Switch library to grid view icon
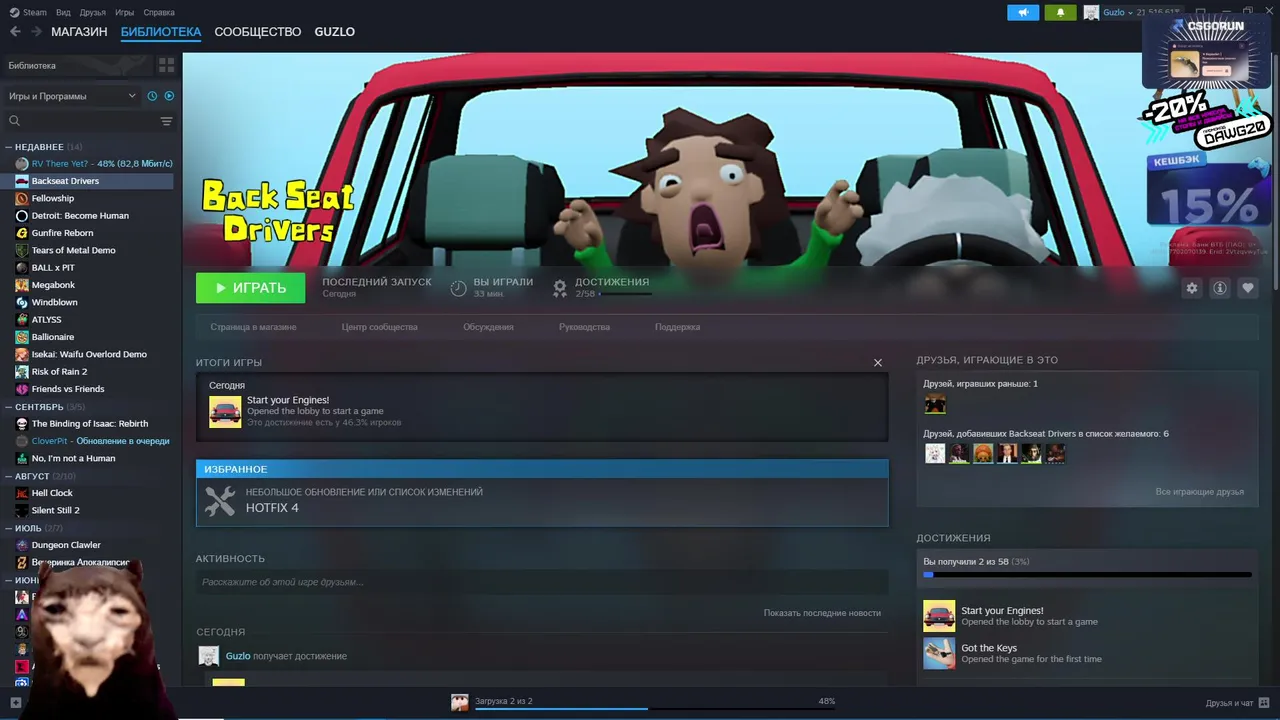The width and height of the screenshot is (1280, 720). 166,65
